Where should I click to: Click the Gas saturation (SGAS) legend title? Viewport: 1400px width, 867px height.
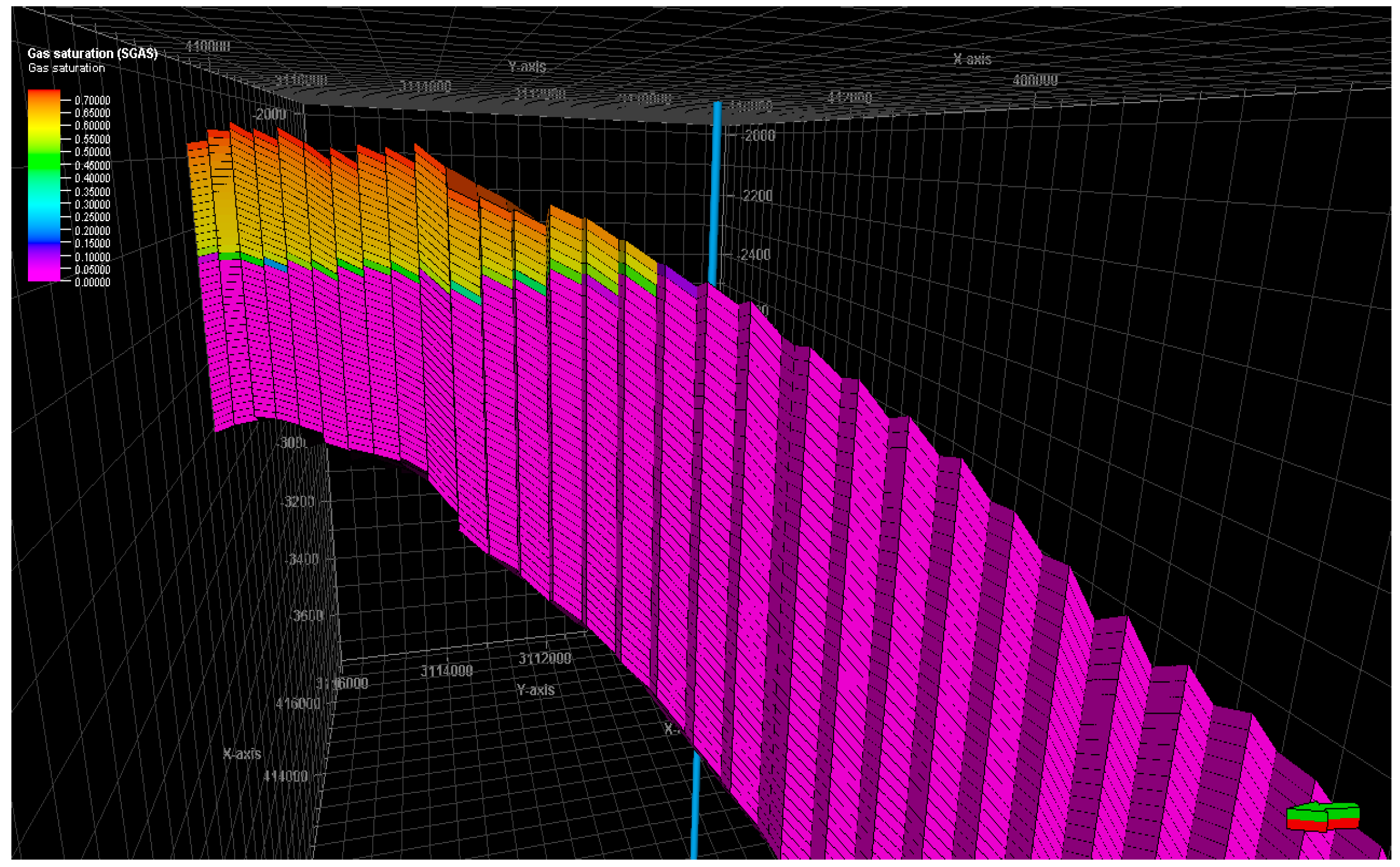click(92, 54)
